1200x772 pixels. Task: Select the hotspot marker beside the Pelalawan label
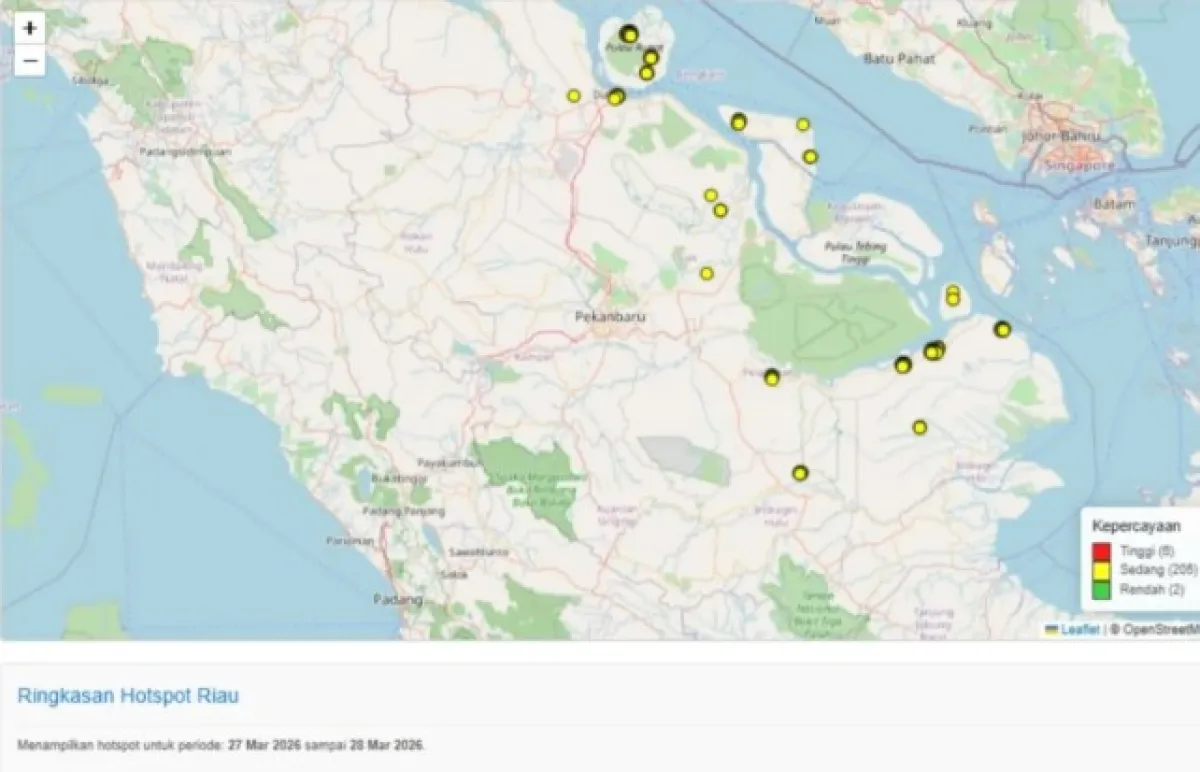coord(771,377)
